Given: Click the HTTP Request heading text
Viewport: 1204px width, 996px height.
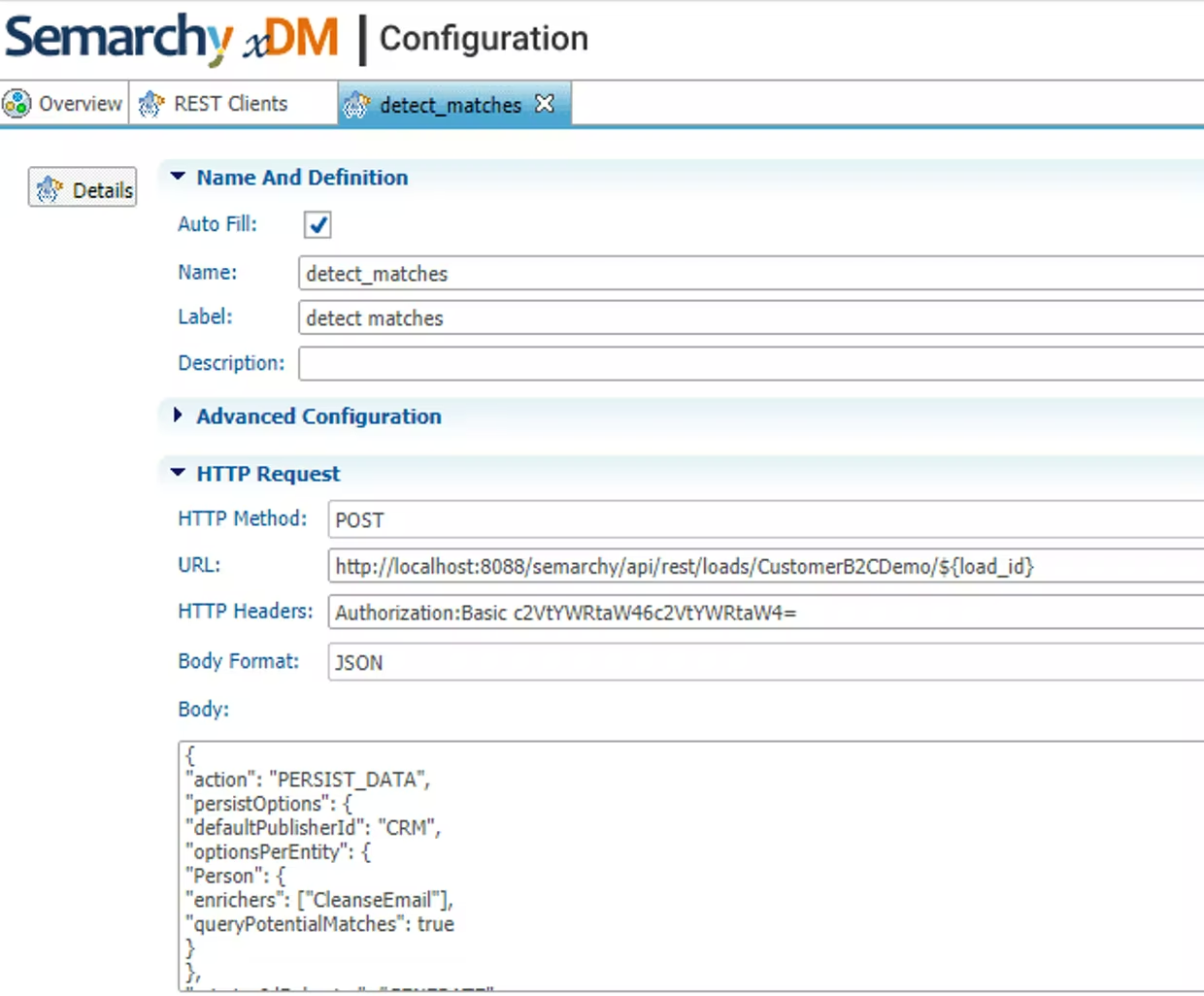Looking at the screenshot, I should pos(268,474).
